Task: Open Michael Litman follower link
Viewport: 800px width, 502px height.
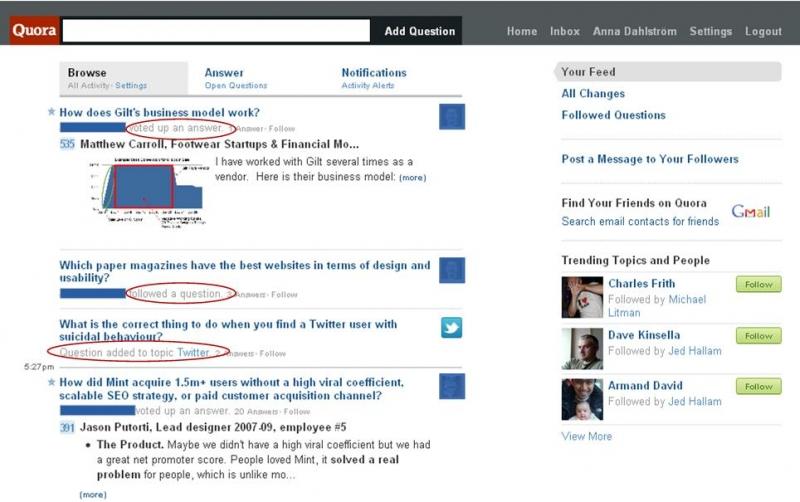Action: pos(657,306)
